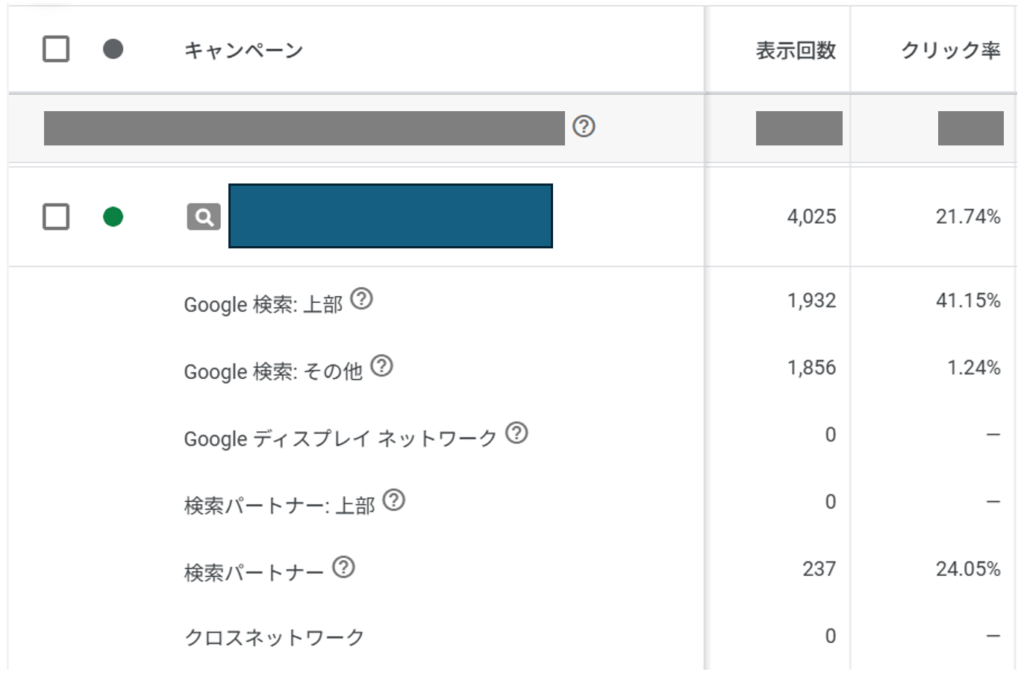Viewport: 1024px width, 675px height.
Task: Click the green campaign status dot
Action: coord(113,217)
